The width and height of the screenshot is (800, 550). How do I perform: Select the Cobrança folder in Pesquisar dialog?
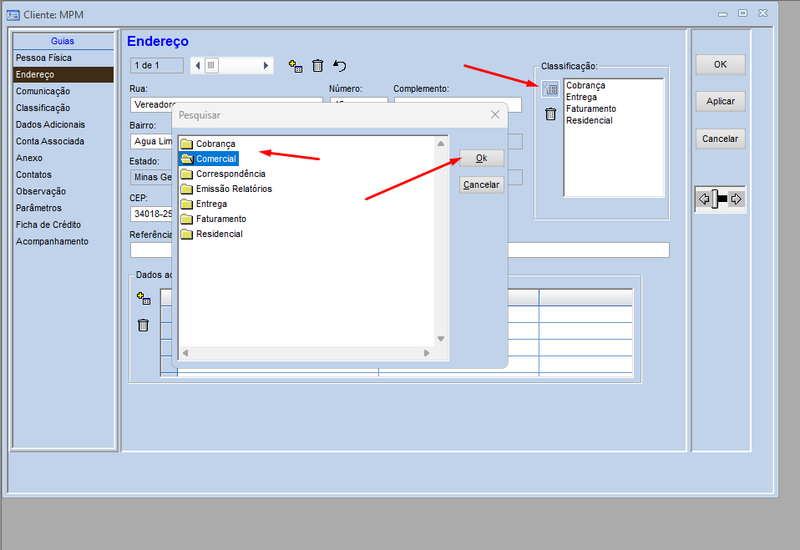208,144
